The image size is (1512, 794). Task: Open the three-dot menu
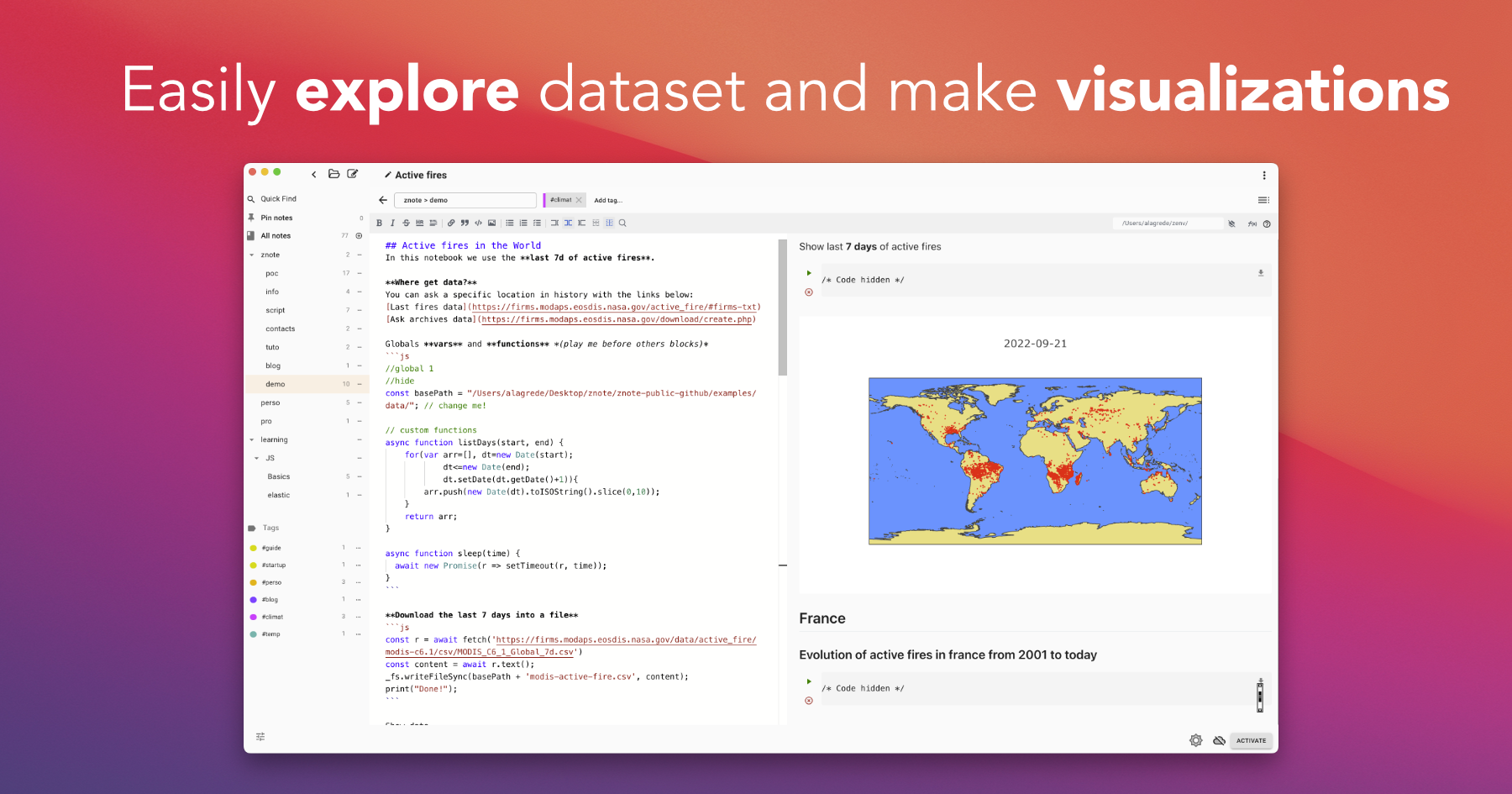coord(1263,176)
